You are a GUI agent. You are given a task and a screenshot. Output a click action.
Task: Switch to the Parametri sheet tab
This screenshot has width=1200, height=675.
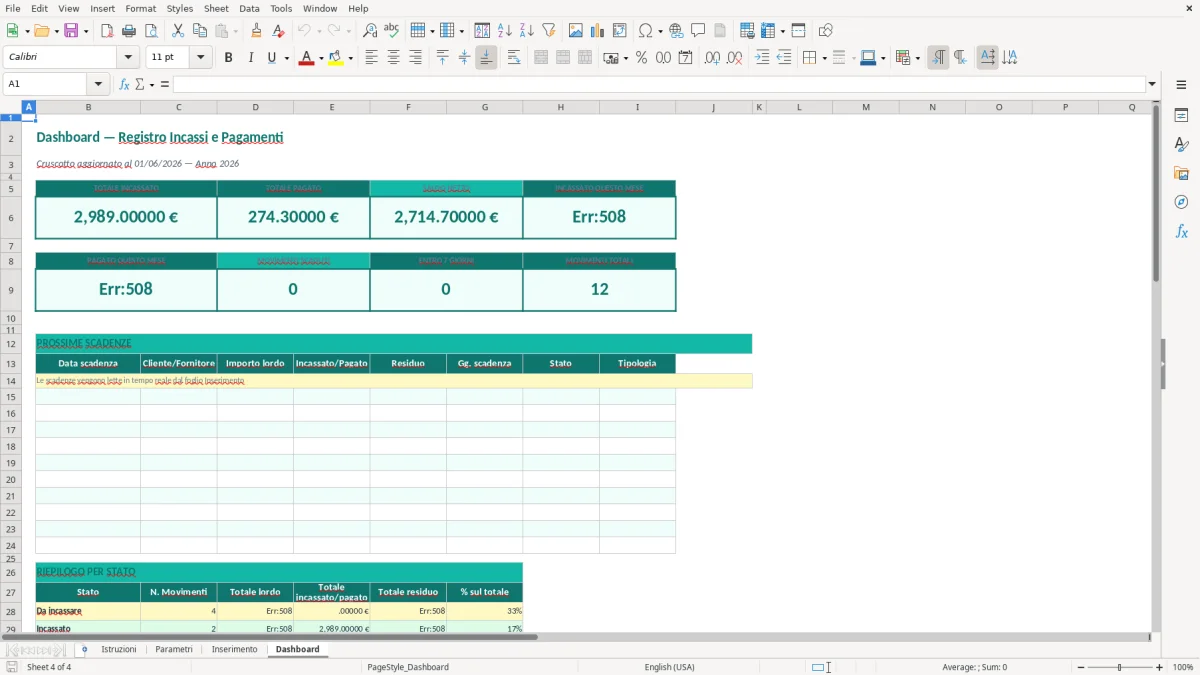(174, 649)
